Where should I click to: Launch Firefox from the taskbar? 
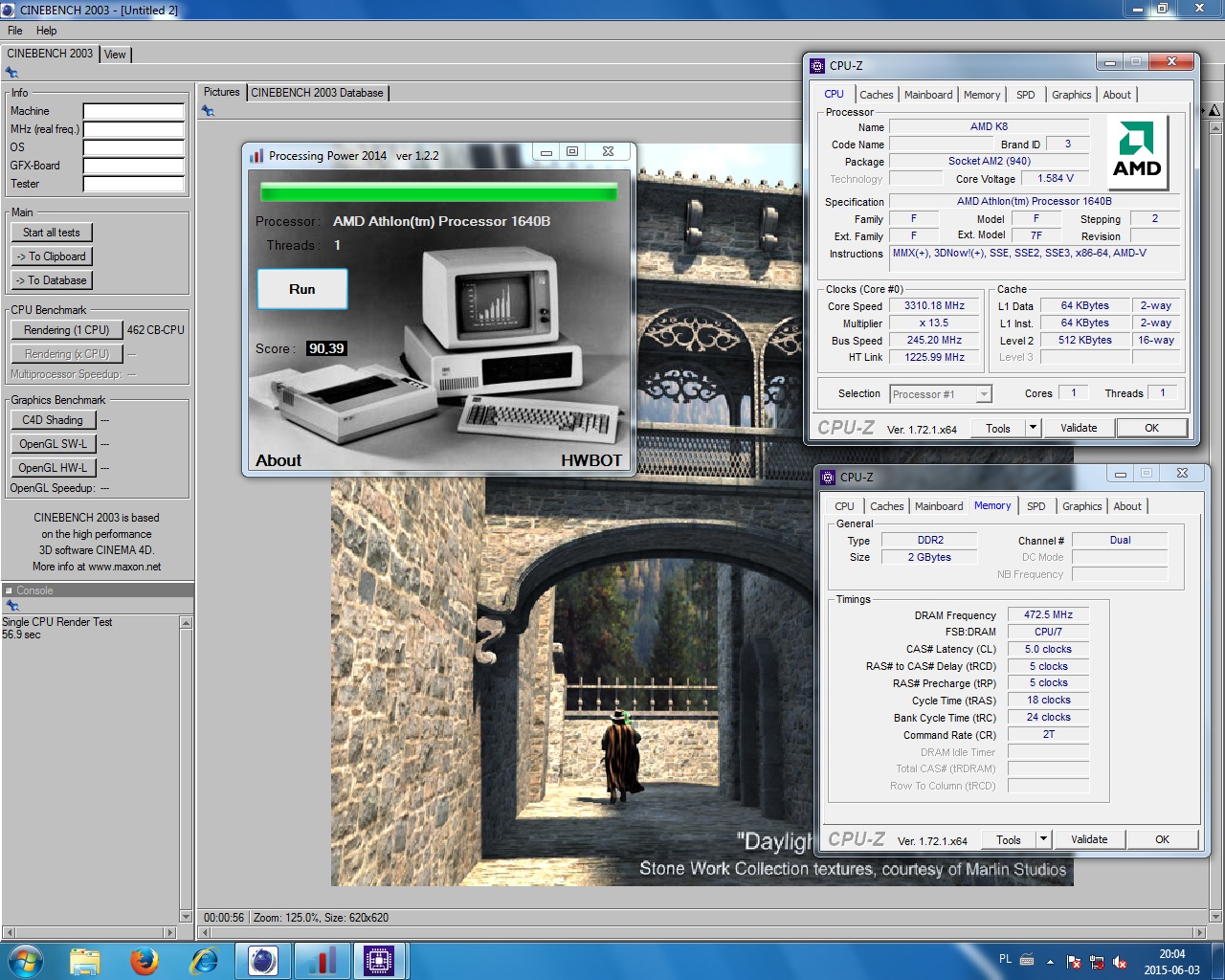(145, 961)
